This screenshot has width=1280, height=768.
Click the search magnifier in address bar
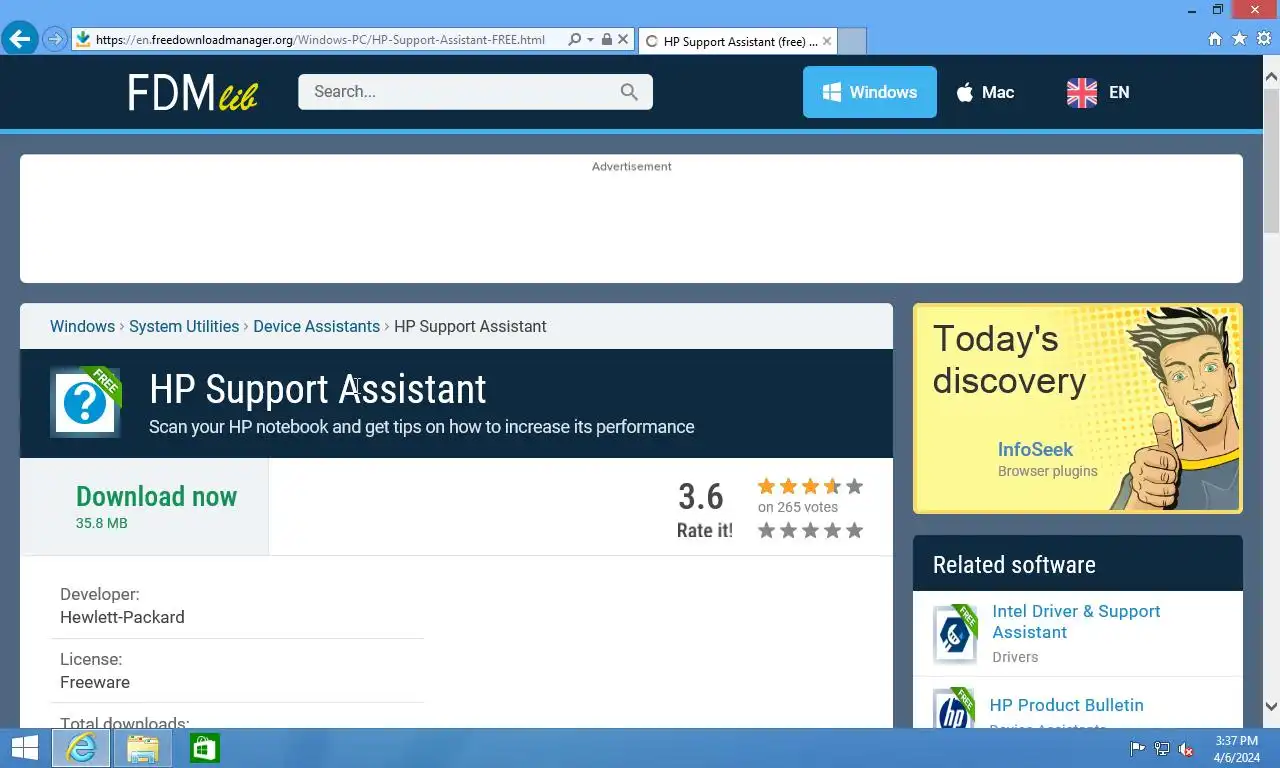point(574,40)
